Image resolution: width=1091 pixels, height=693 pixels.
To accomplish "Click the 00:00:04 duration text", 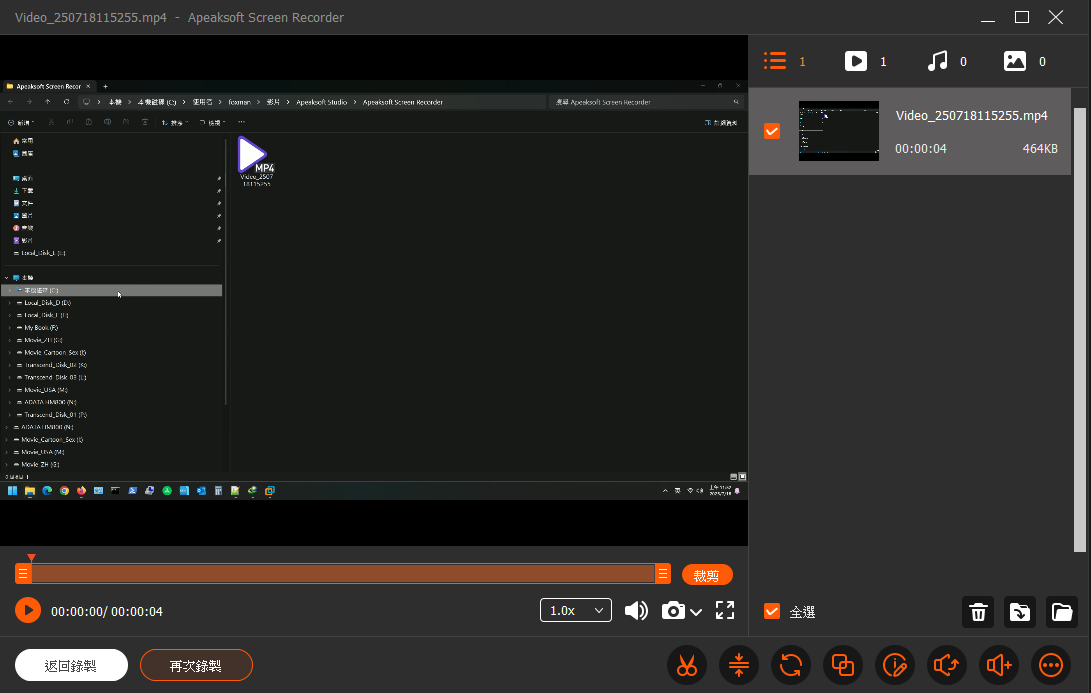I will pos(921,149).
